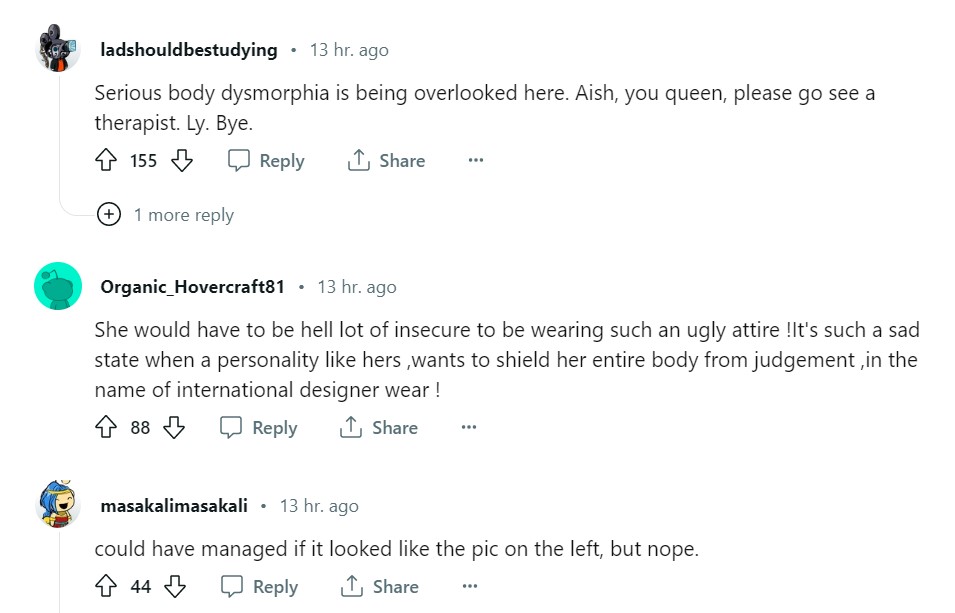Upvote the comment by ladshouldbestudying
Screen dimensions: 955x613
coord(106,160)
